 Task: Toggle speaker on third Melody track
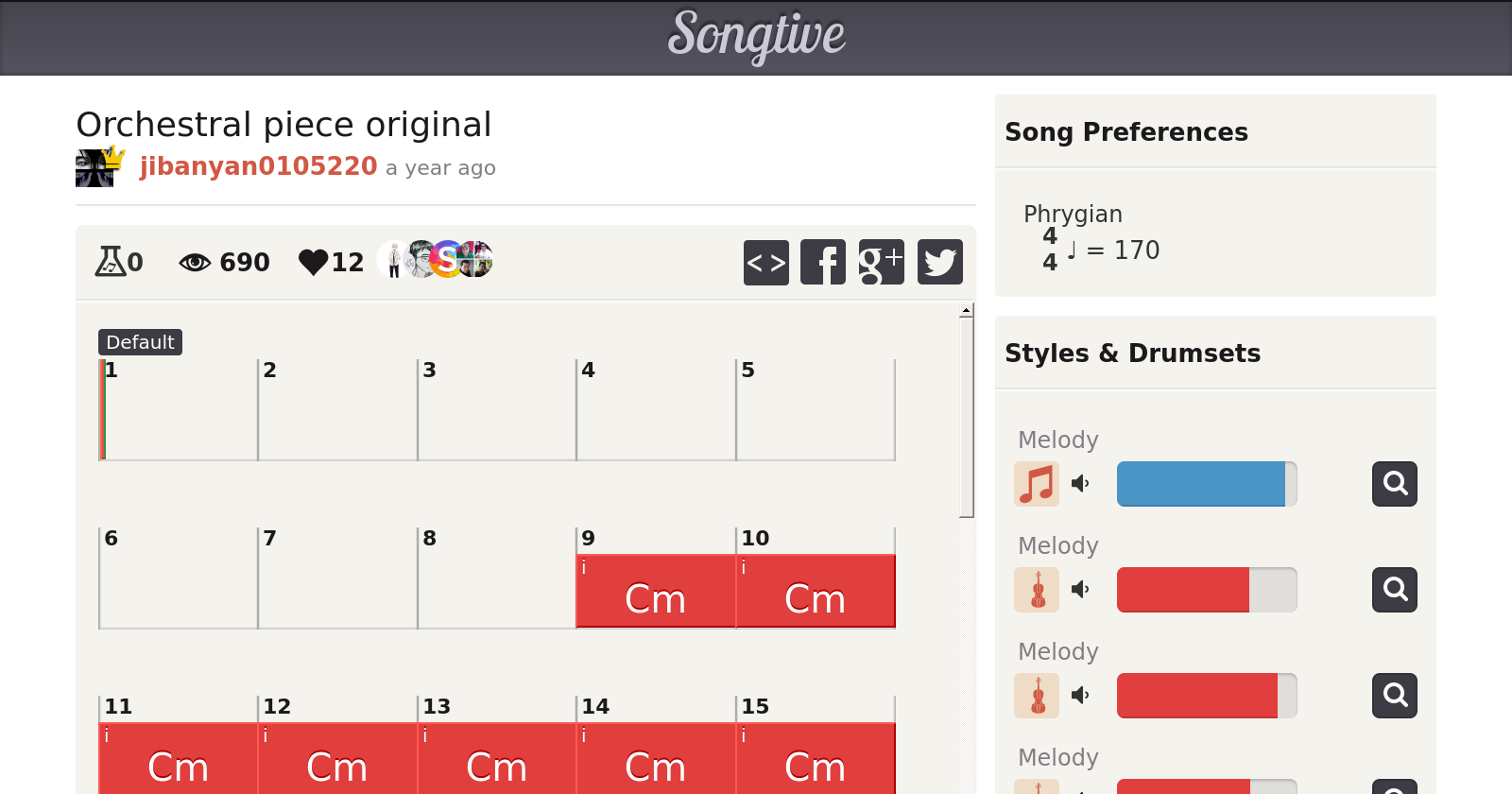pos(1080,696)
